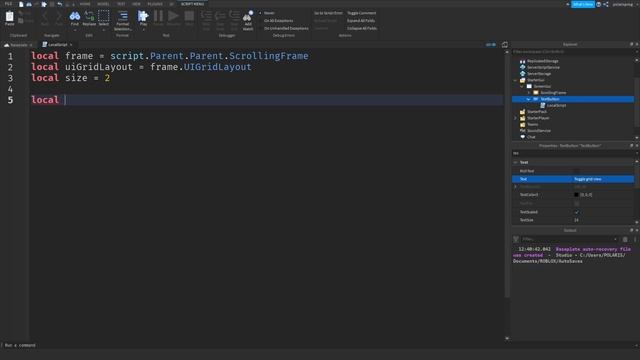Switch to the MODEL ribbon tab
The height and width of the screenshot is (360, 640).
[x=103, y=4]
